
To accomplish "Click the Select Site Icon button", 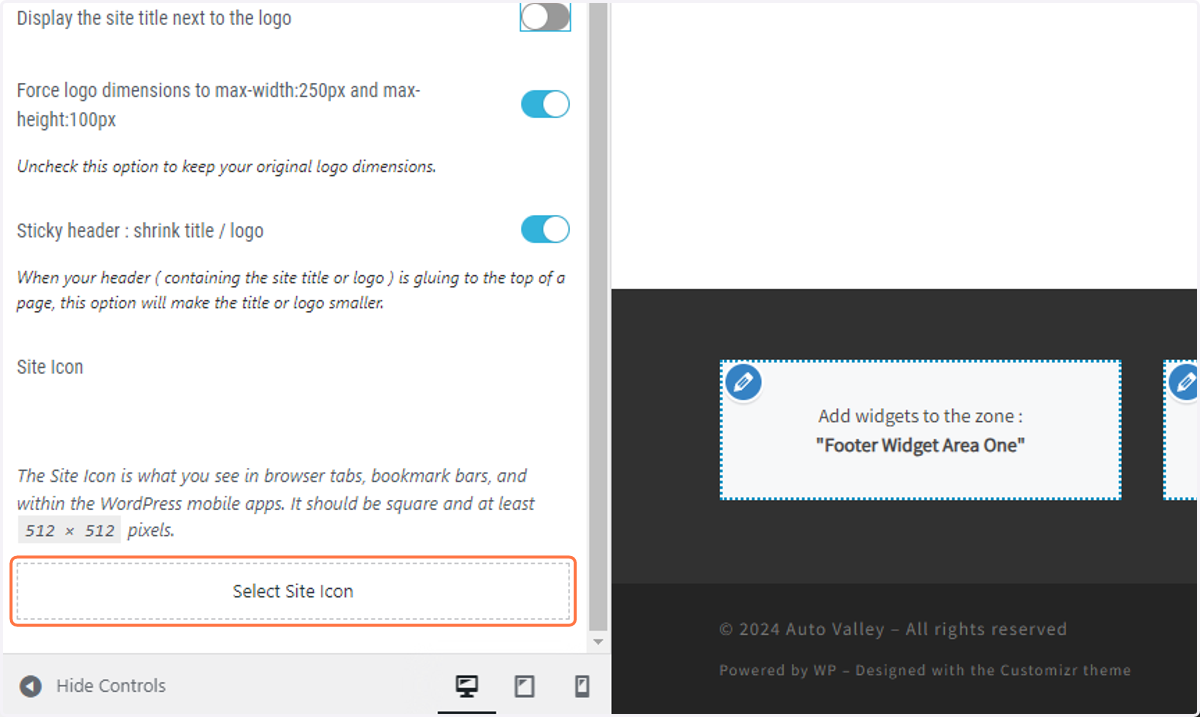I will pyautogui.click(x=293, y=591).
